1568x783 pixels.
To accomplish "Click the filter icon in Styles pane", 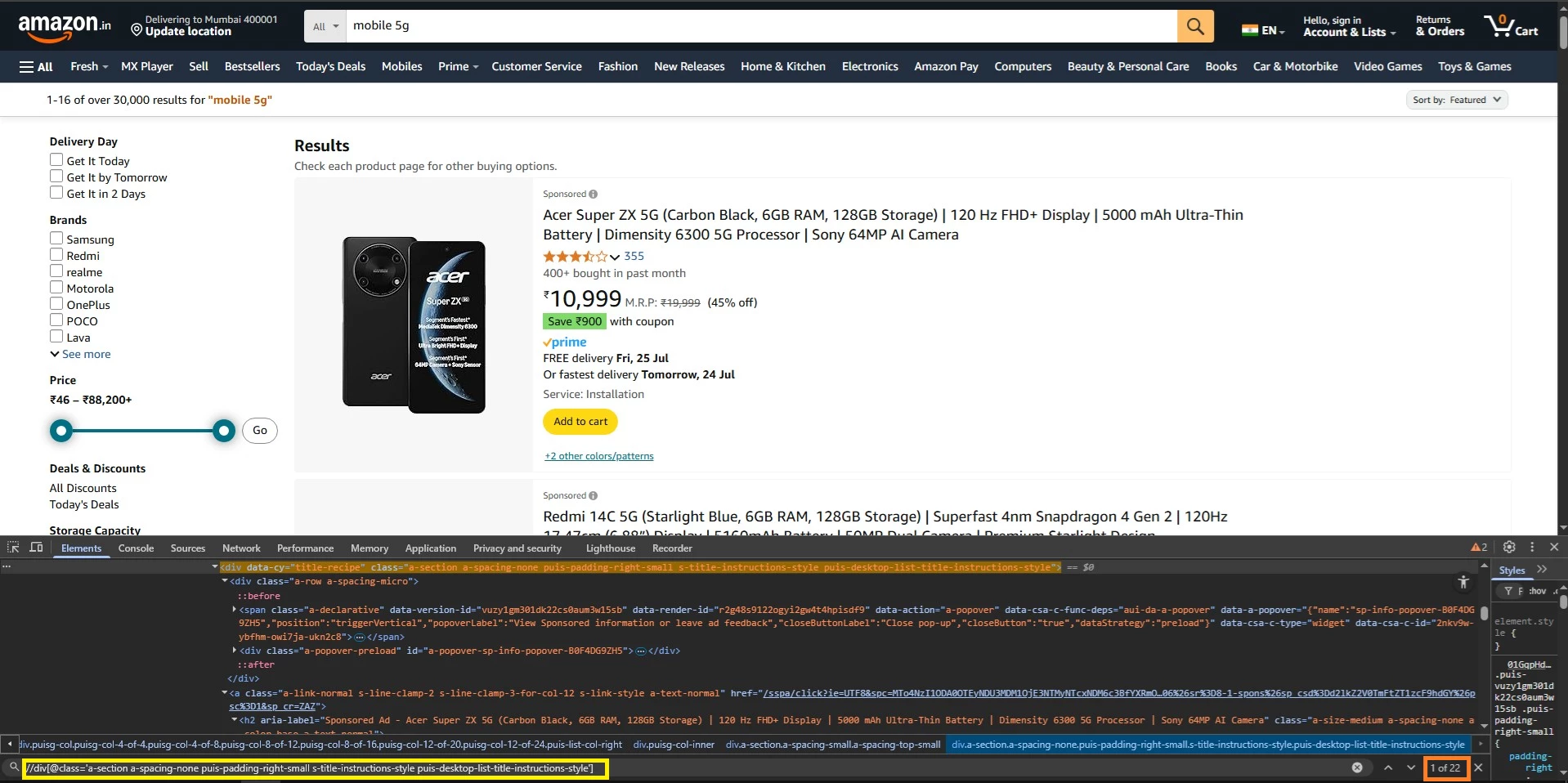I will click(1508, 591).
